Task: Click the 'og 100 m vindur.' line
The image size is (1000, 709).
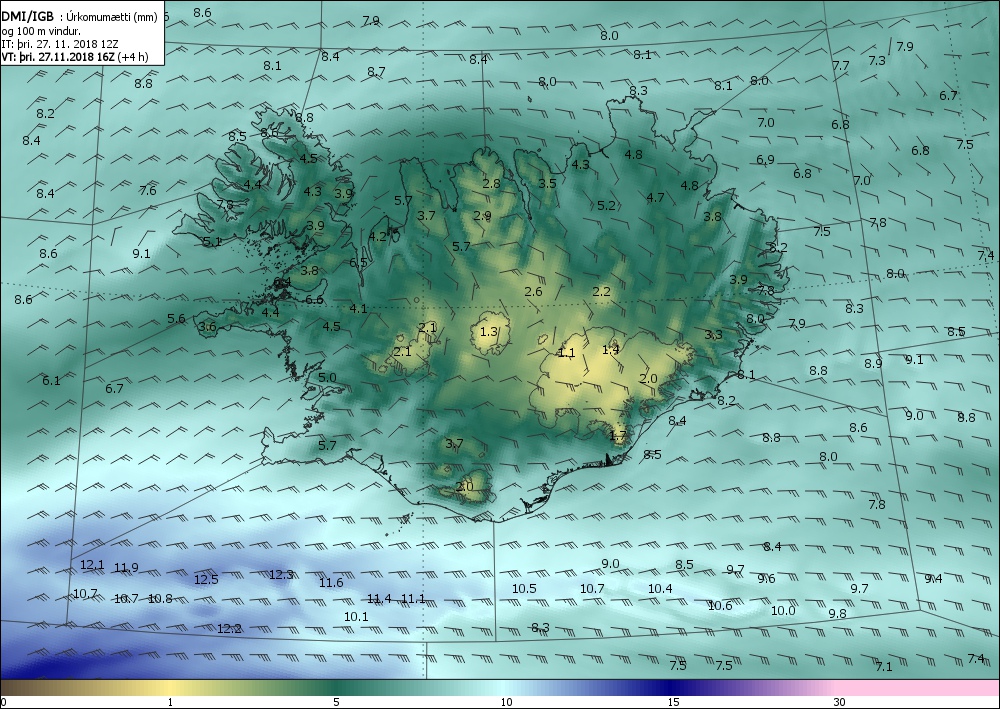Action: pyautogui.click(x=41, y=31)
